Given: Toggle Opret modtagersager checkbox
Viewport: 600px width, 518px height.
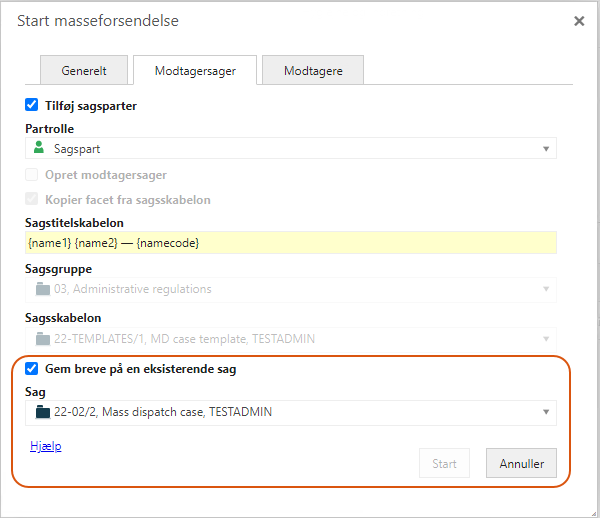Looking at the screenshot, I should coord(31,174).
